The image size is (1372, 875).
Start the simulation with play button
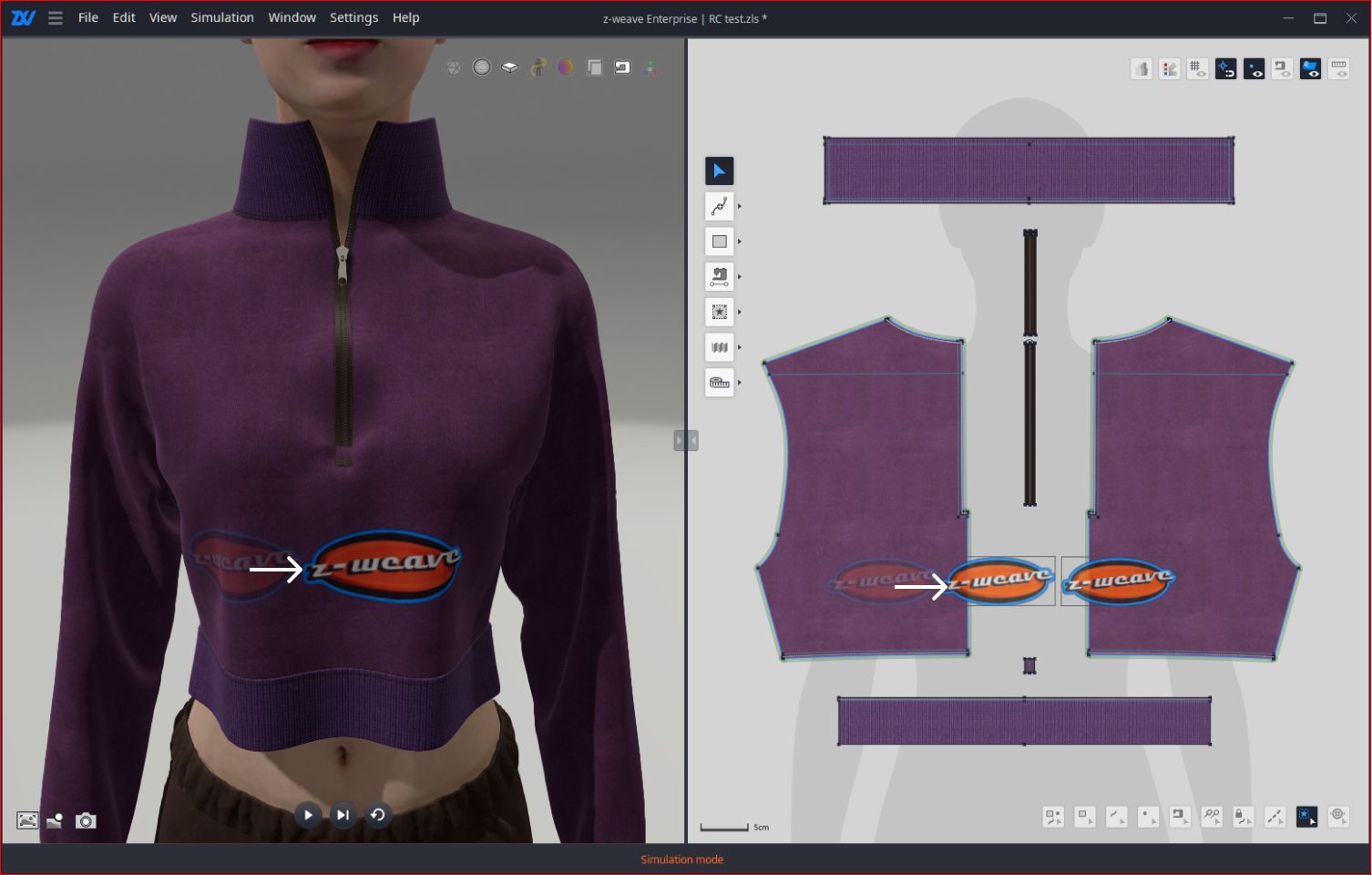(x=308, y=815)
